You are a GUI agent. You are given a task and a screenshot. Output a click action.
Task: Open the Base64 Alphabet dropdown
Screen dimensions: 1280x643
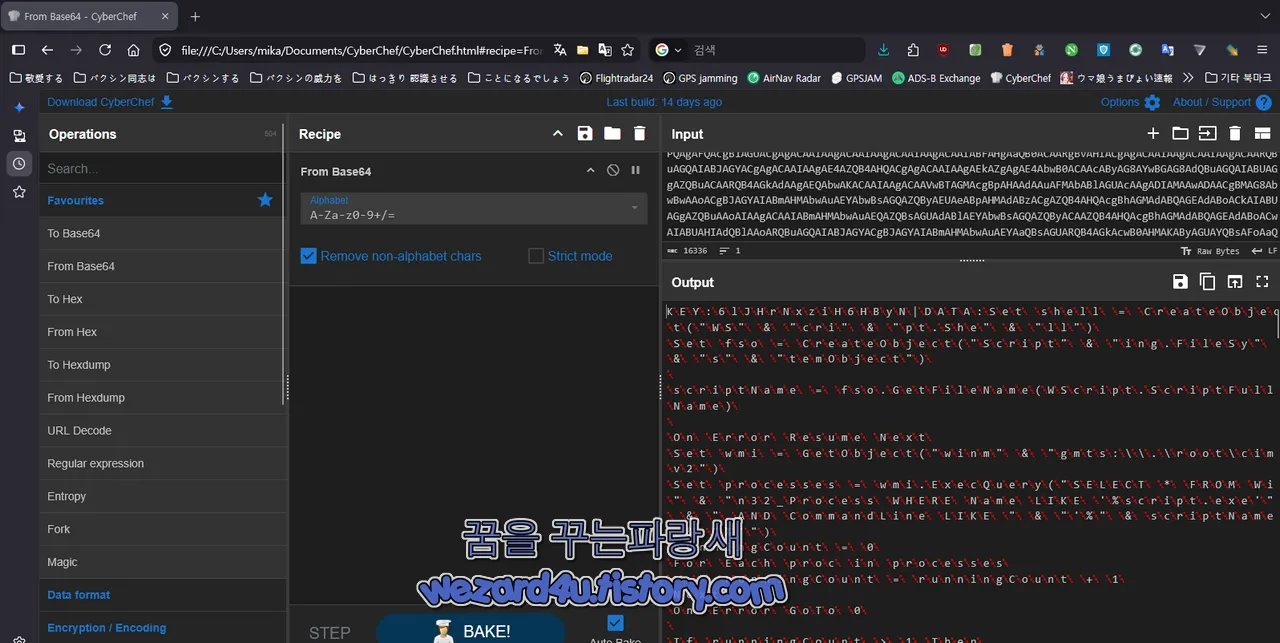click(x=474, y=208)
